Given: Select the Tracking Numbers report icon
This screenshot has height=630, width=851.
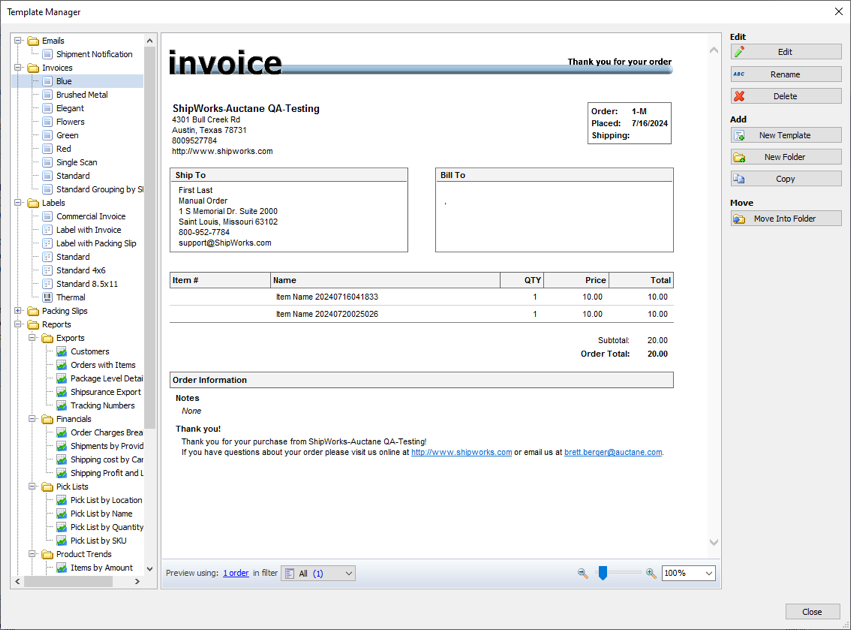Looking at the screenshot, I should click(62, 405).
